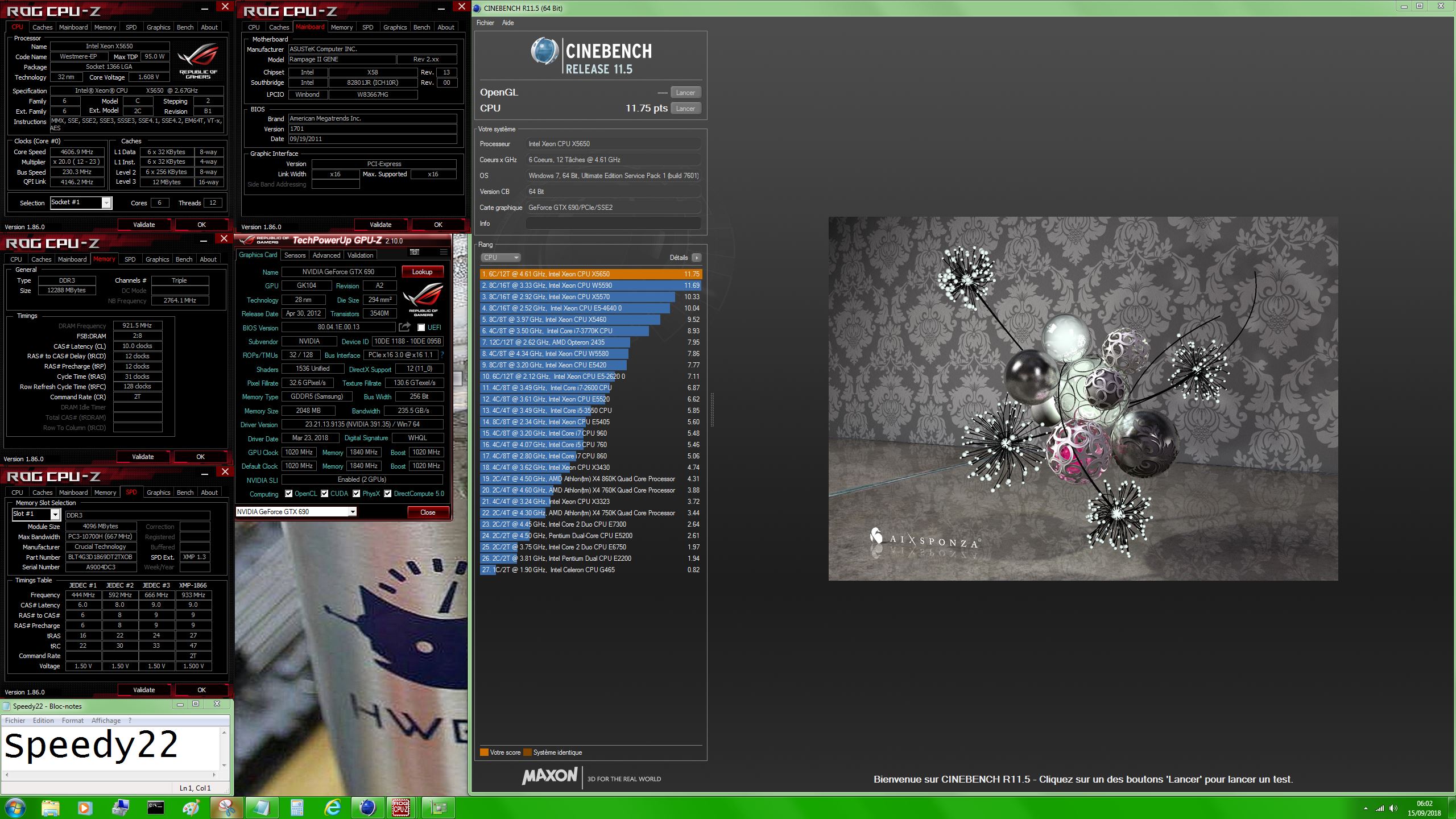Image resolution: width=1456 pixels, height=819 pixels.
Task: Click OK in the CPU-Z Memory window
Action: point(200,457)
